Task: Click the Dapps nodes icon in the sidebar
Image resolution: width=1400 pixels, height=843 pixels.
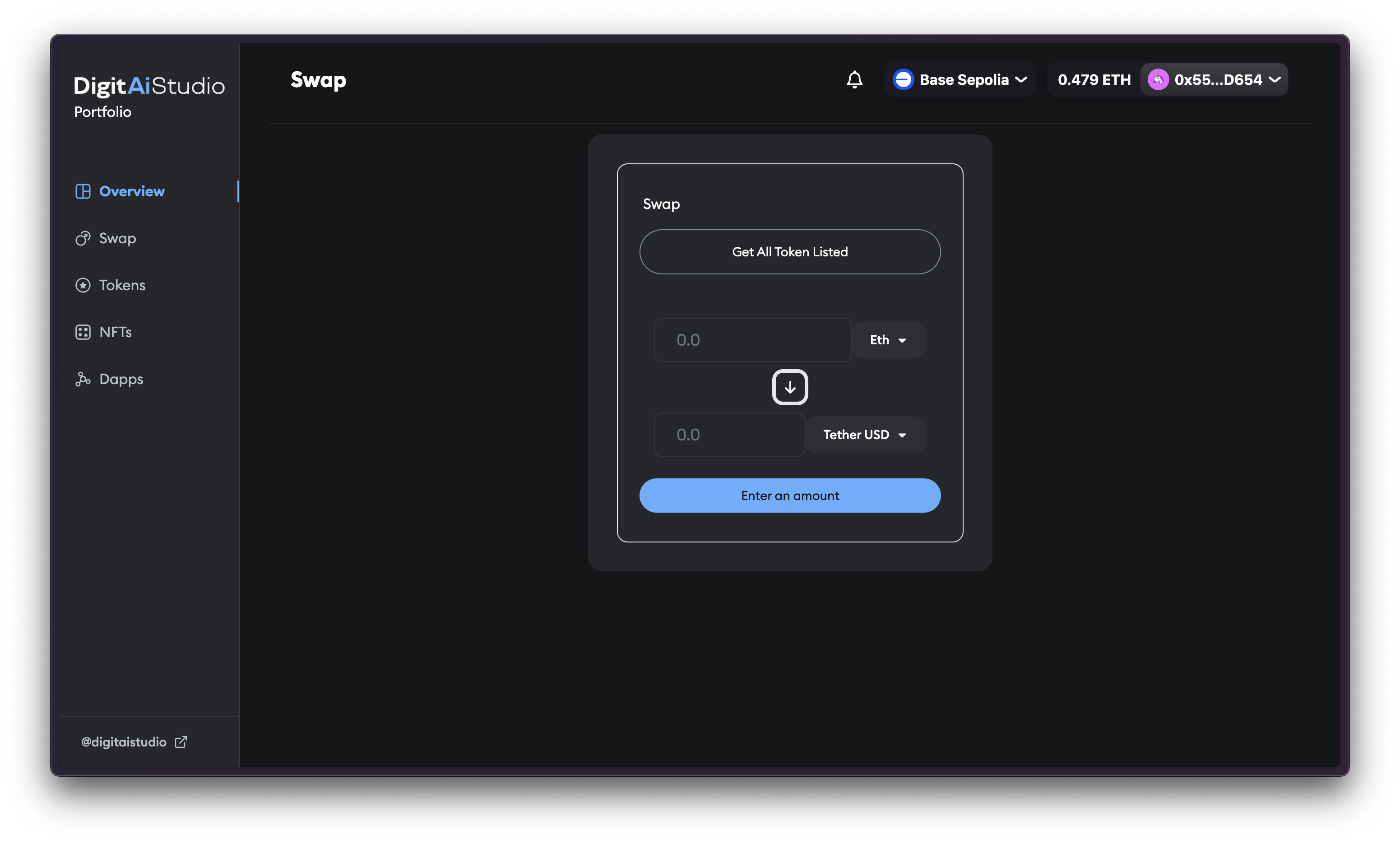Action: 83,379
